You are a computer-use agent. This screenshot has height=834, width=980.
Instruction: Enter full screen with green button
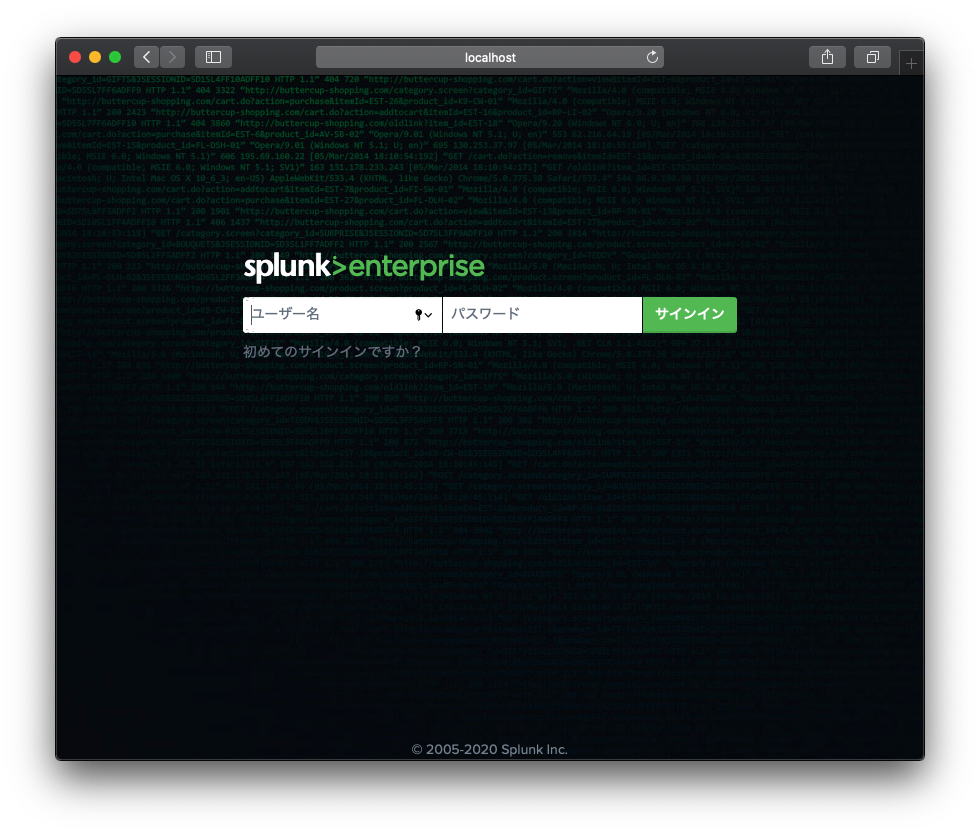coord(115,58)
